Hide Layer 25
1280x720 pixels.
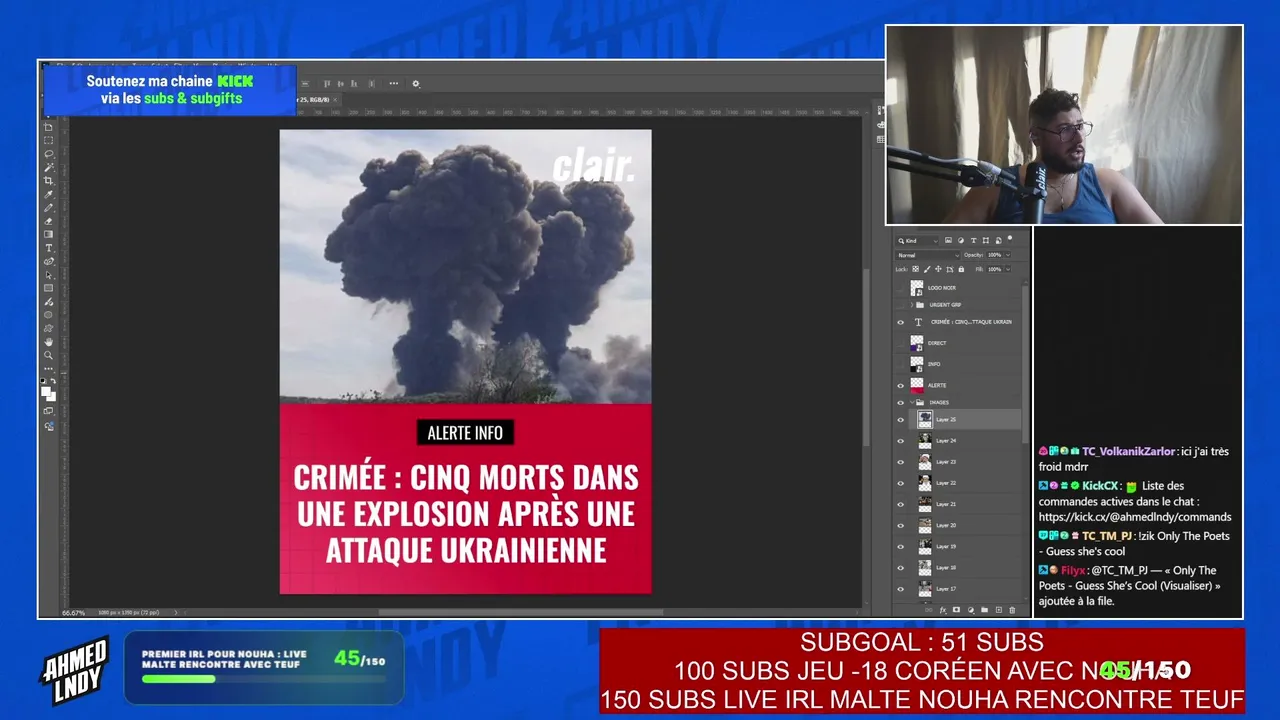900,420
